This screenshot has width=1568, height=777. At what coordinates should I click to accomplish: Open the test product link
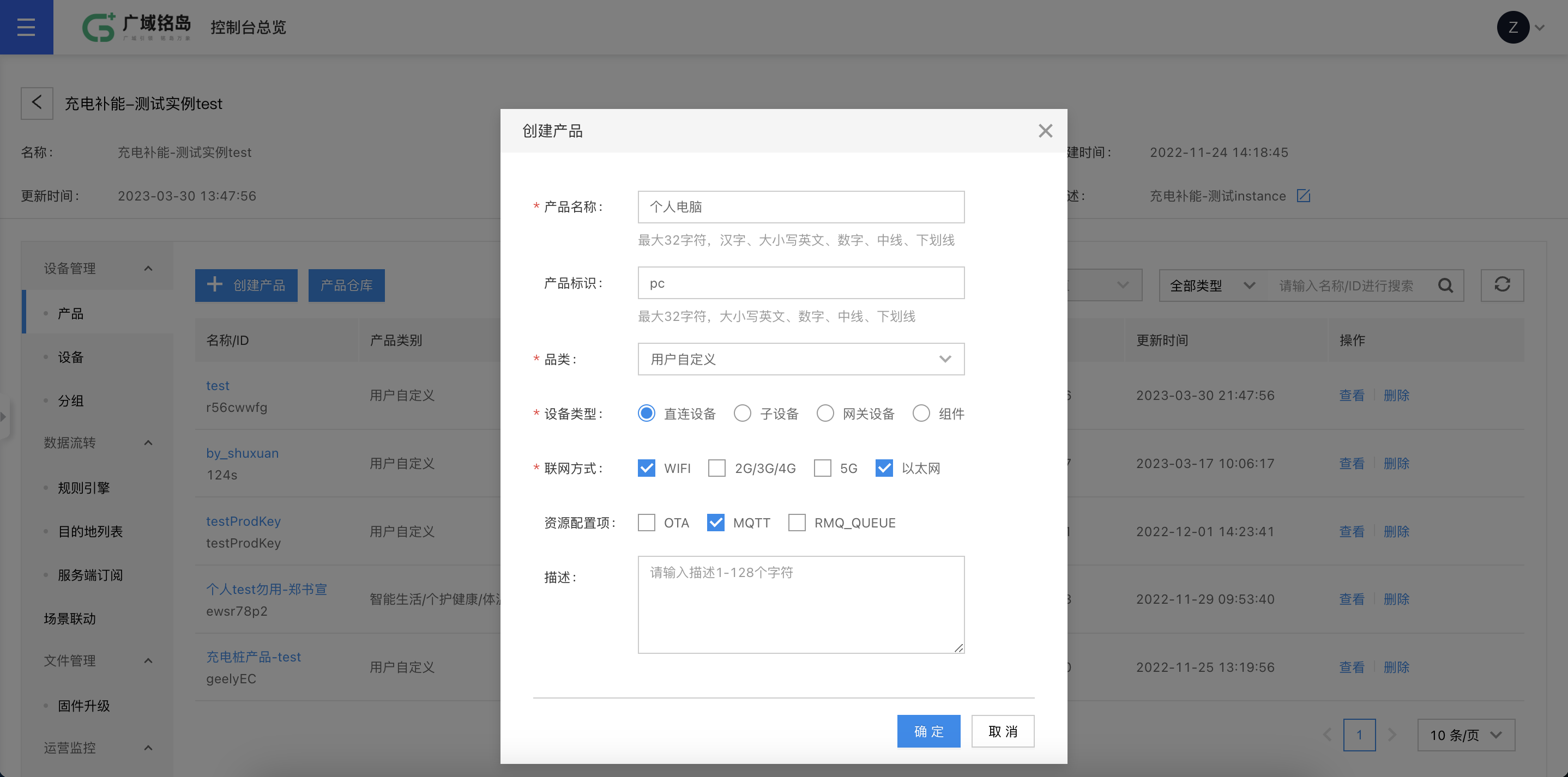tap(218, 385)
